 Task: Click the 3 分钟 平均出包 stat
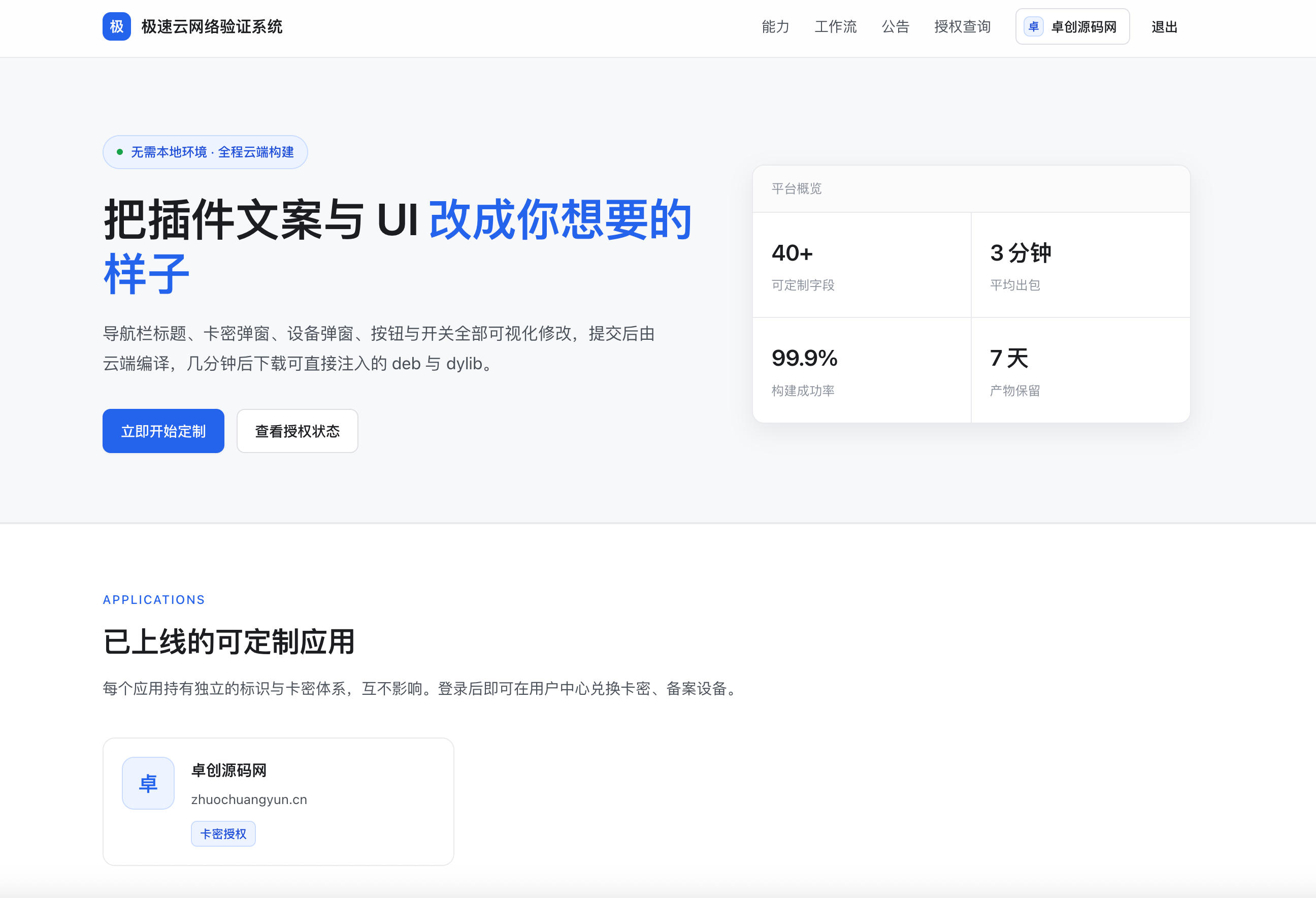click(x=1080, y=265)
